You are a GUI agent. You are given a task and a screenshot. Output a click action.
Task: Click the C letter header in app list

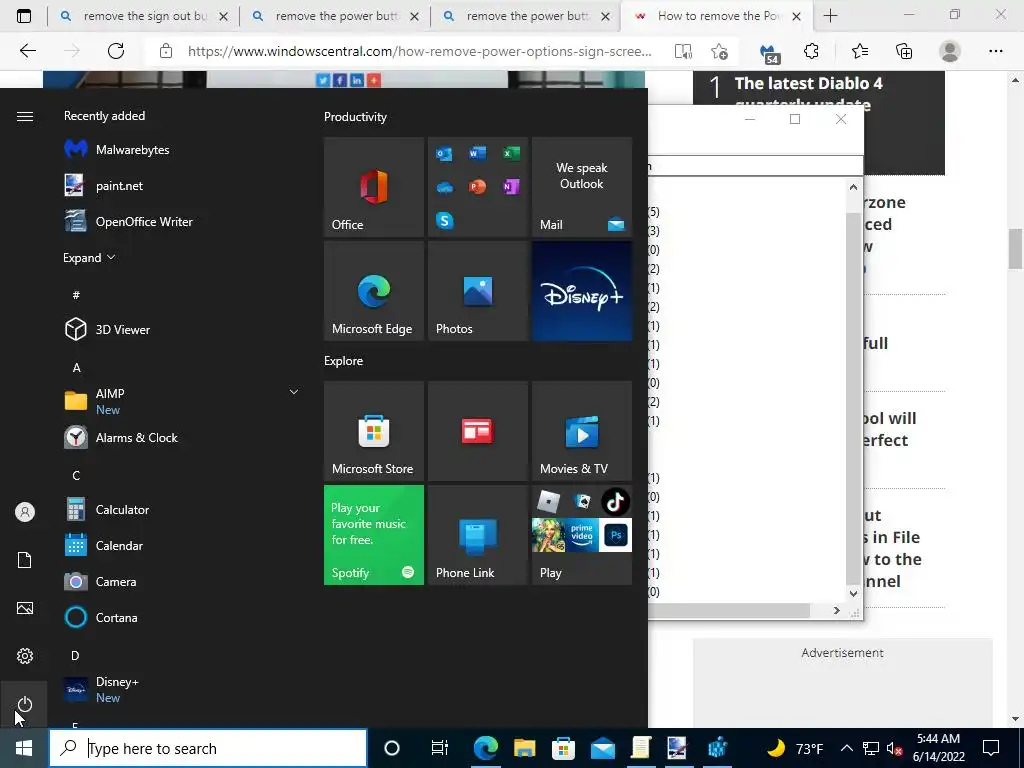[76, 475]
